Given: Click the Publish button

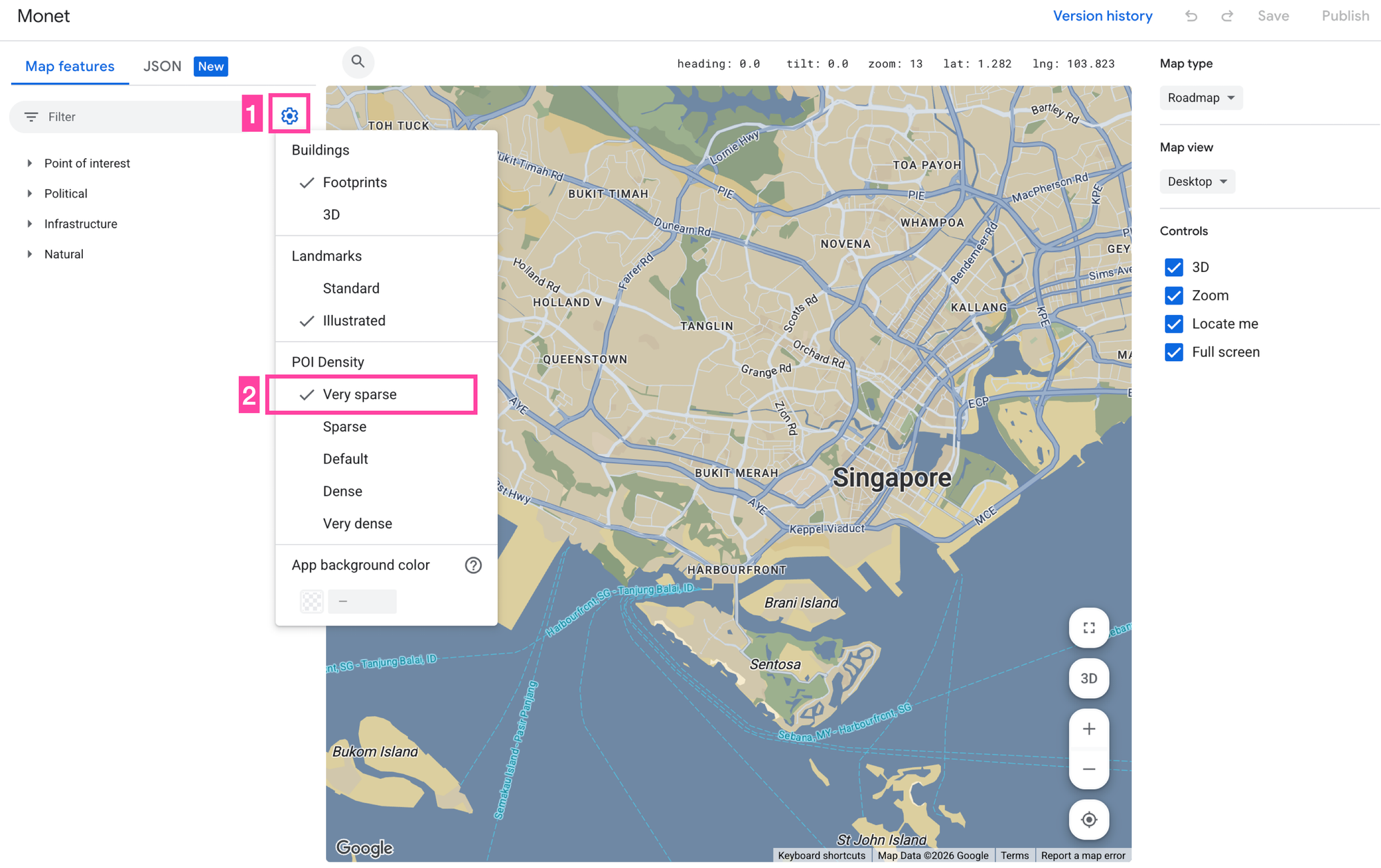Looking at the screenshot, I should [x=1345, y=16].
